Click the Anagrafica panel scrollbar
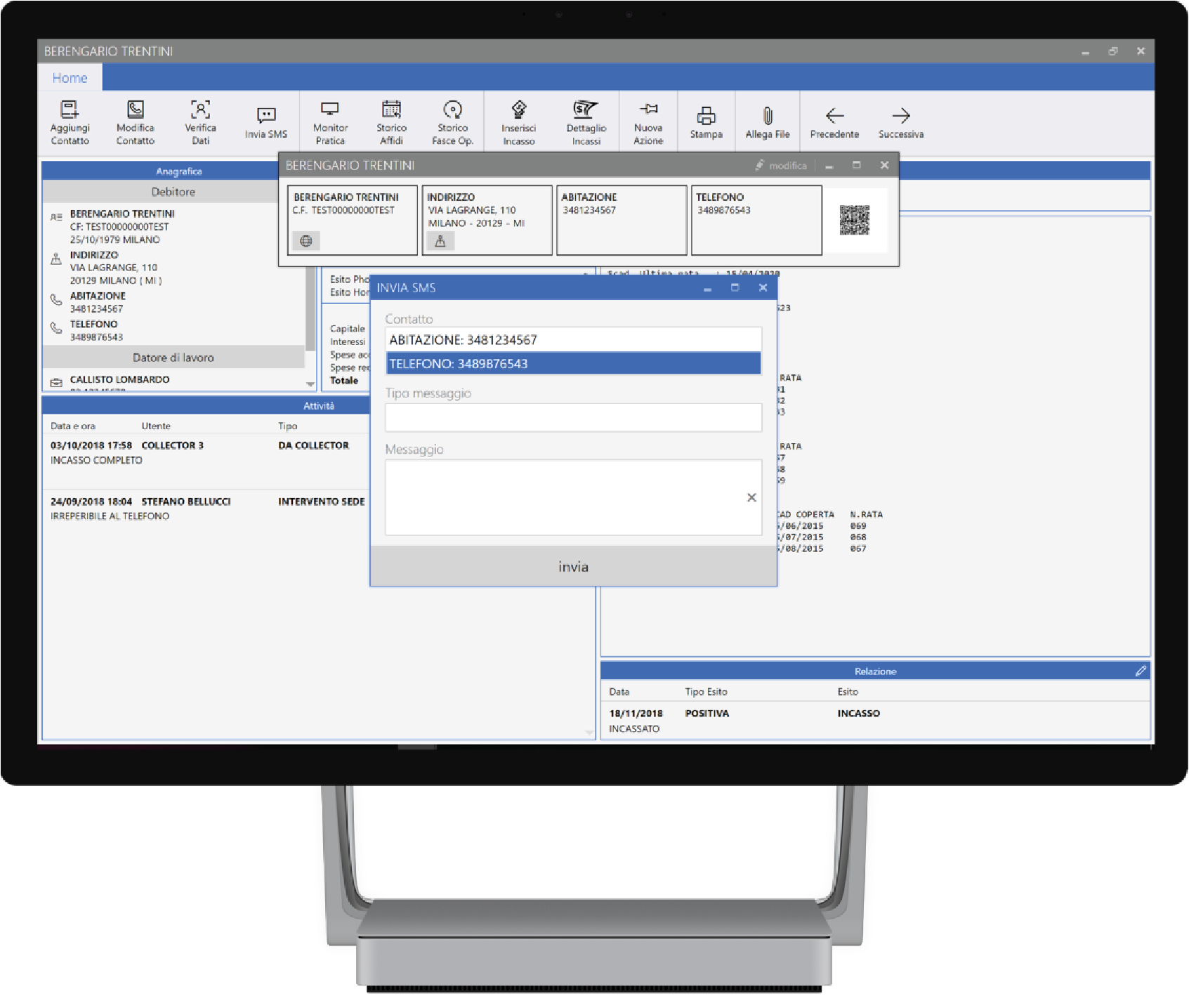This screenshot has height=1008, width=1189. click(310, 309)
